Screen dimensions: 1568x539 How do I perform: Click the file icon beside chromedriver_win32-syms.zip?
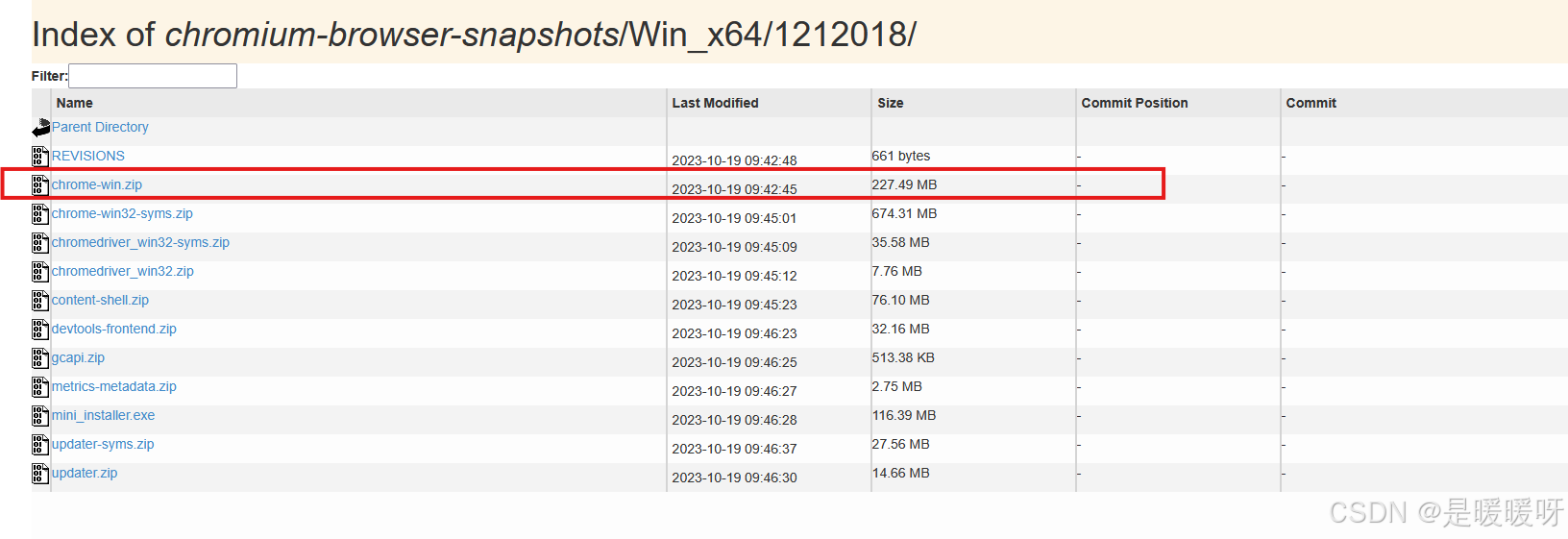click(40, 243)
